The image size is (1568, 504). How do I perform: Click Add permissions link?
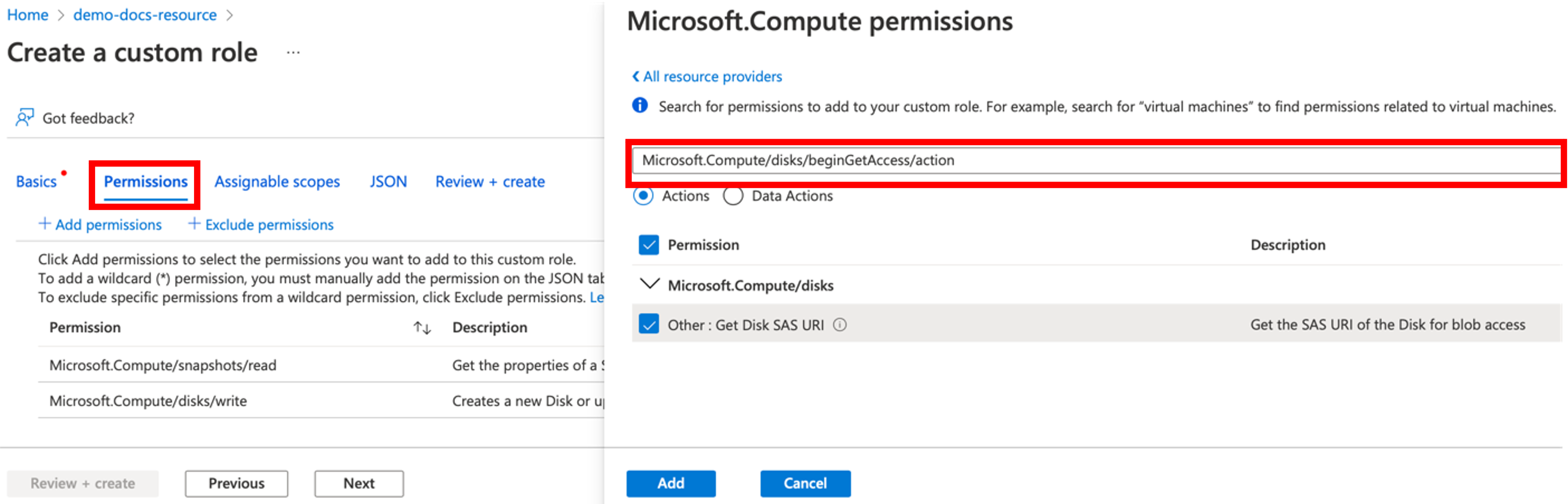click(108, 224)
